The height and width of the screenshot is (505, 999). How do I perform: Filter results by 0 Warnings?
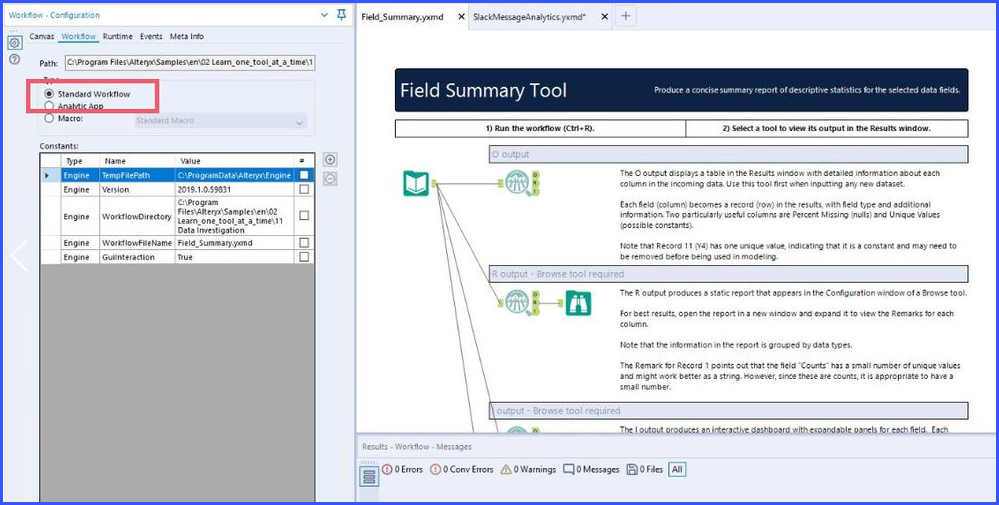click(x=528, y=469)
